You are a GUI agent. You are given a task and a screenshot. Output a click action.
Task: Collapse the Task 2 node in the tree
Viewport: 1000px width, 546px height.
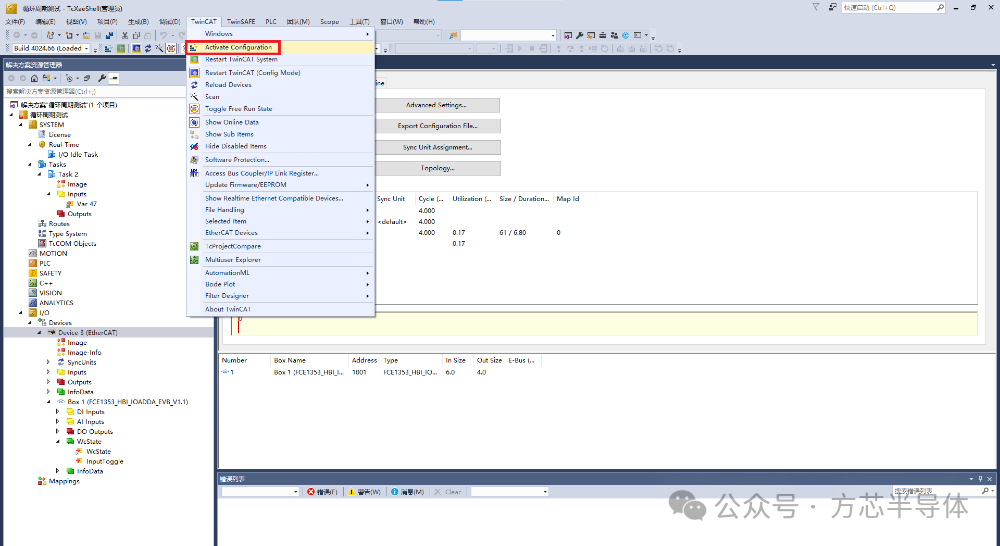pos(40,174)
